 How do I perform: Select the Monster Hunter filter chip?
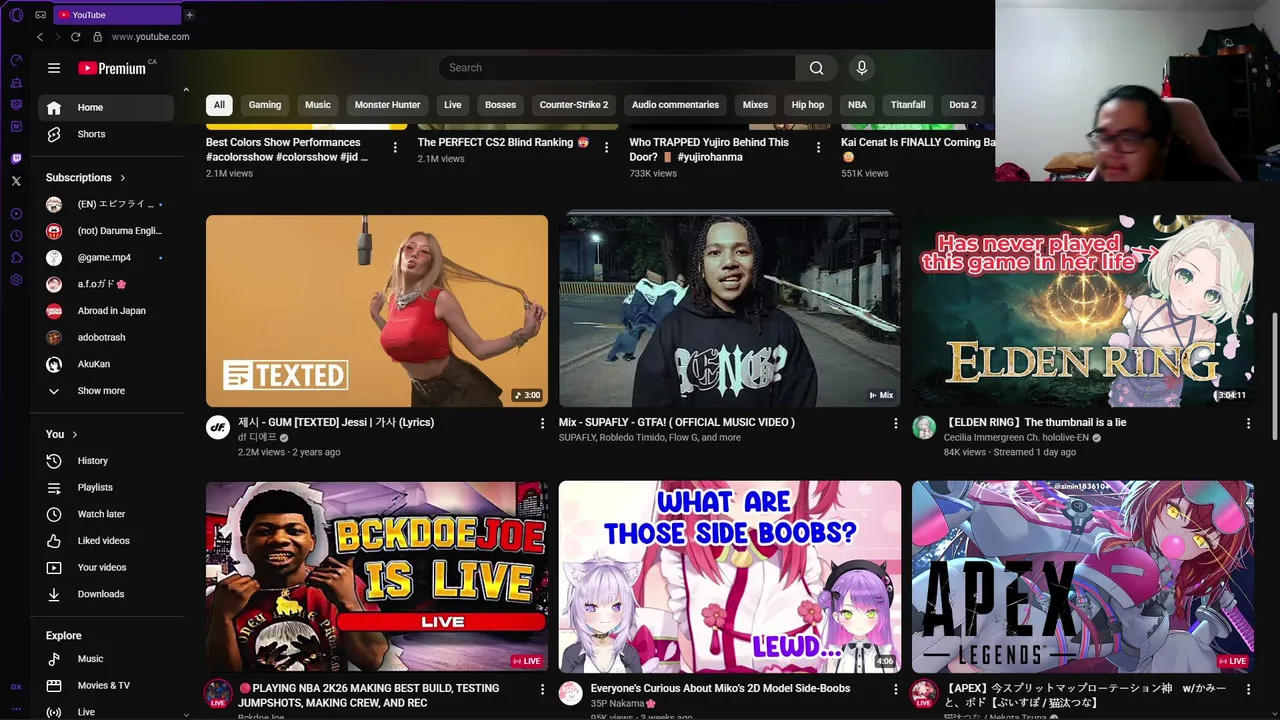click(x=387, y=105)
